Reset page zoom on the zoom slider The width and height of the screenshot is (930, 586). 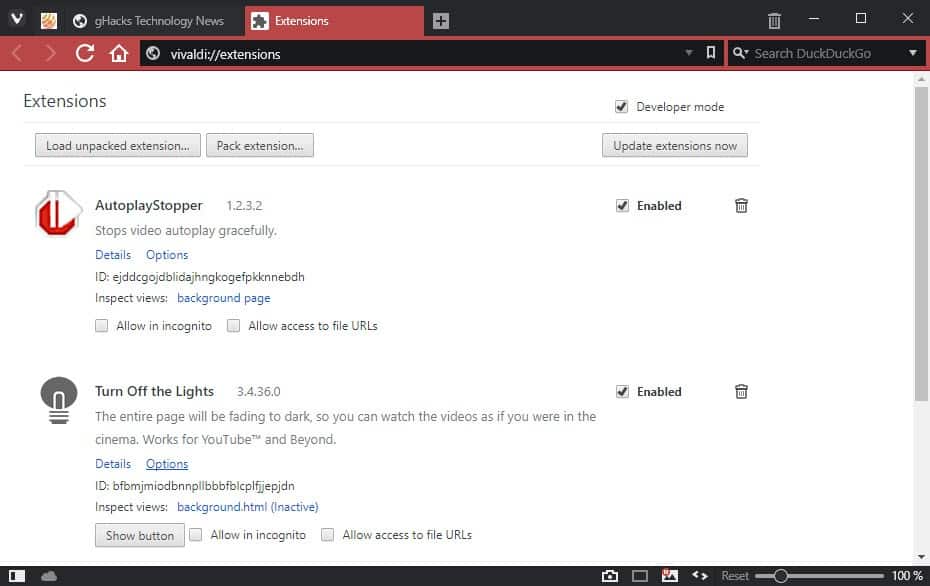tap(735, 575)
